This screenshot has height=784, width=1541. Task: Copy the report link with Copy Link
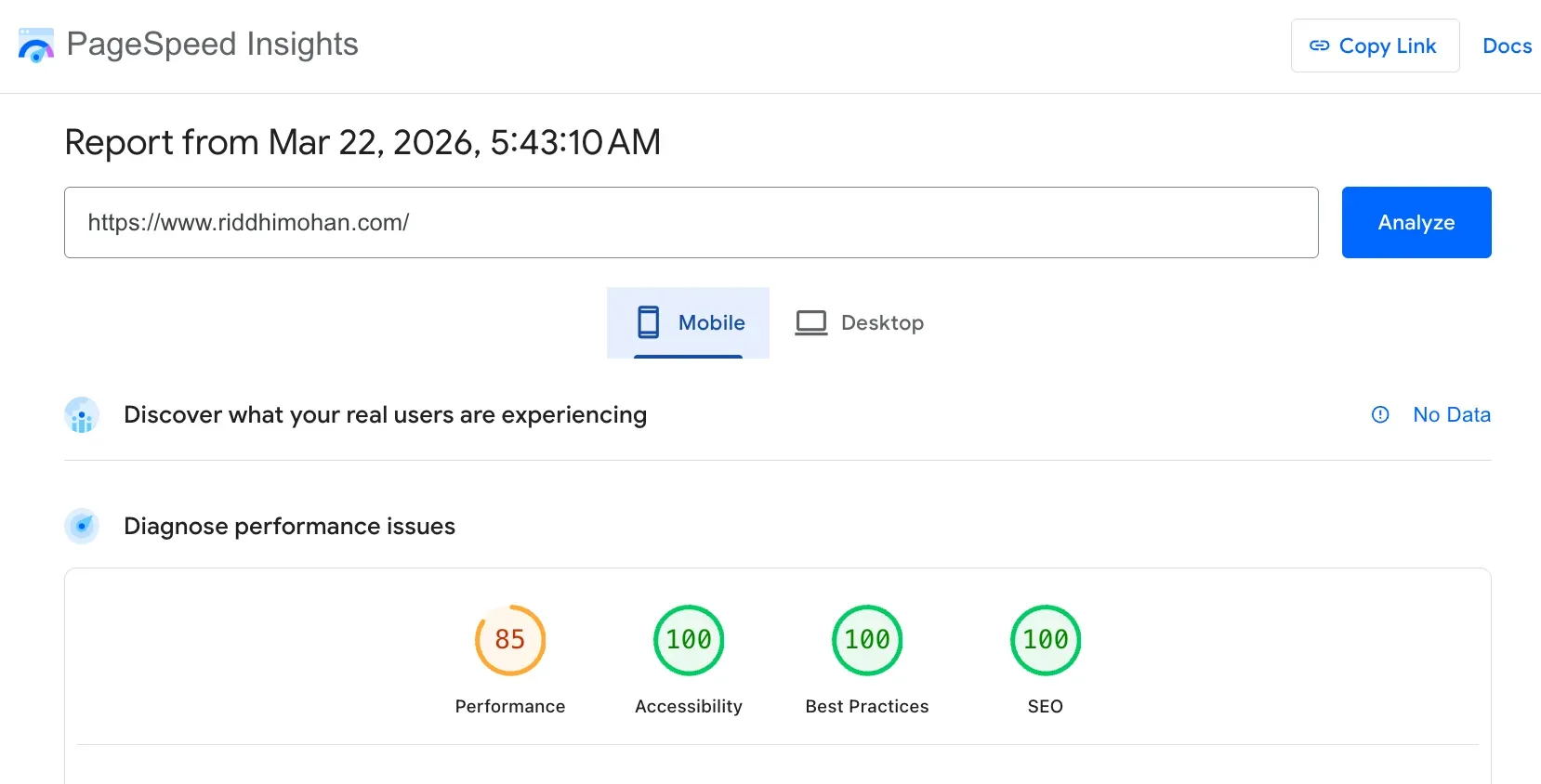click(x=1375, y=46)
